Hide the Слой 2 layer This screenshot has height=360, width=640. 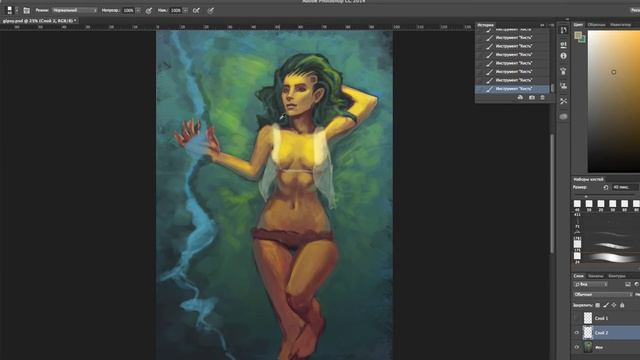(577, 333)
